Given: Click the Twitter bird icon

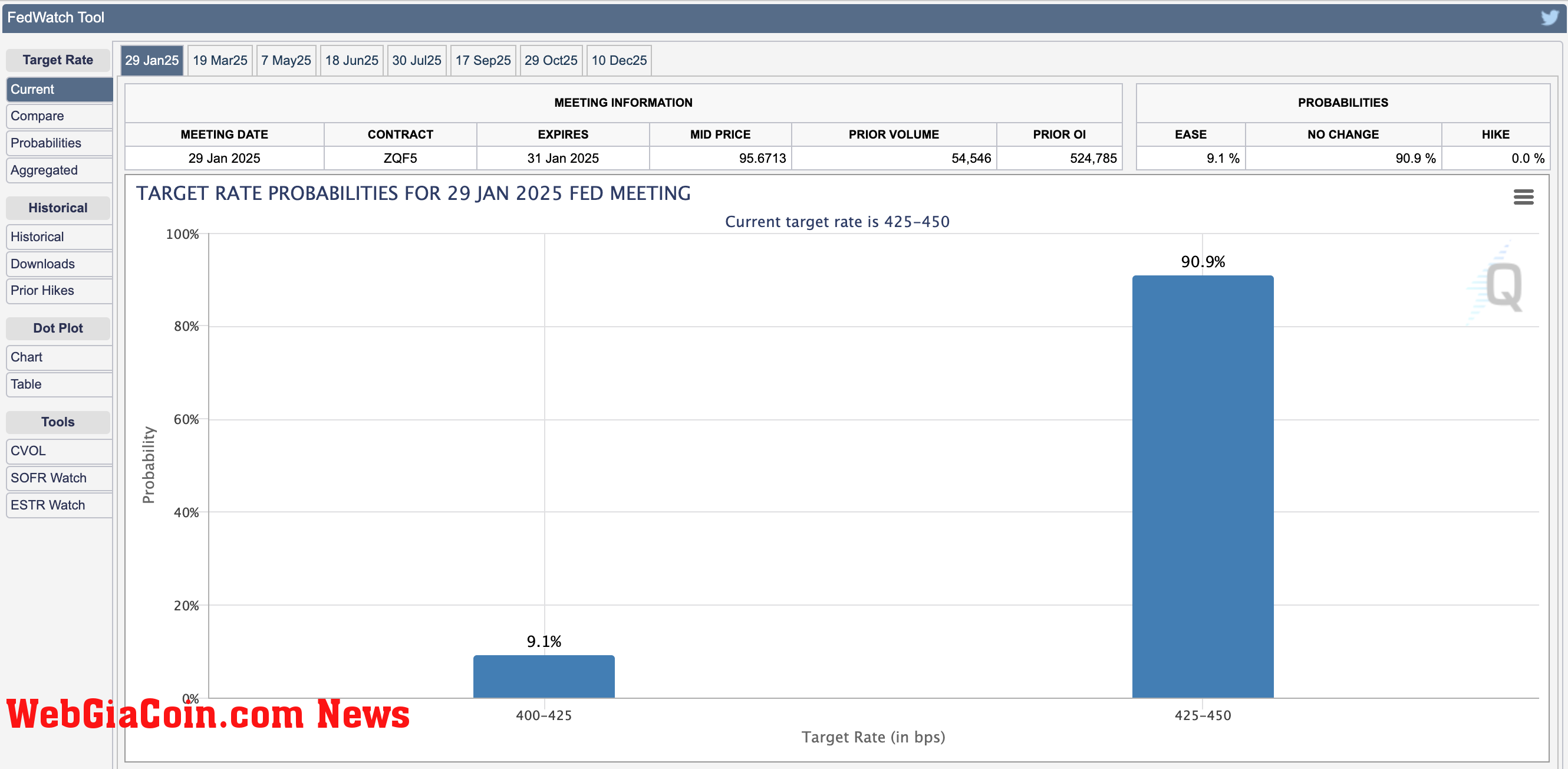Looking at the screenshot, I should [1549, 17].
